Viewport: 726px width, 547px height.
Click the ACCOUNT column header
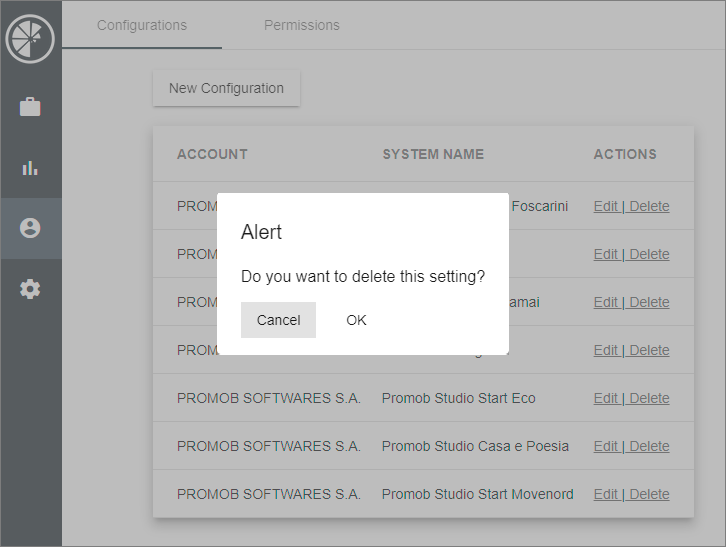click(x=212, y=154)
